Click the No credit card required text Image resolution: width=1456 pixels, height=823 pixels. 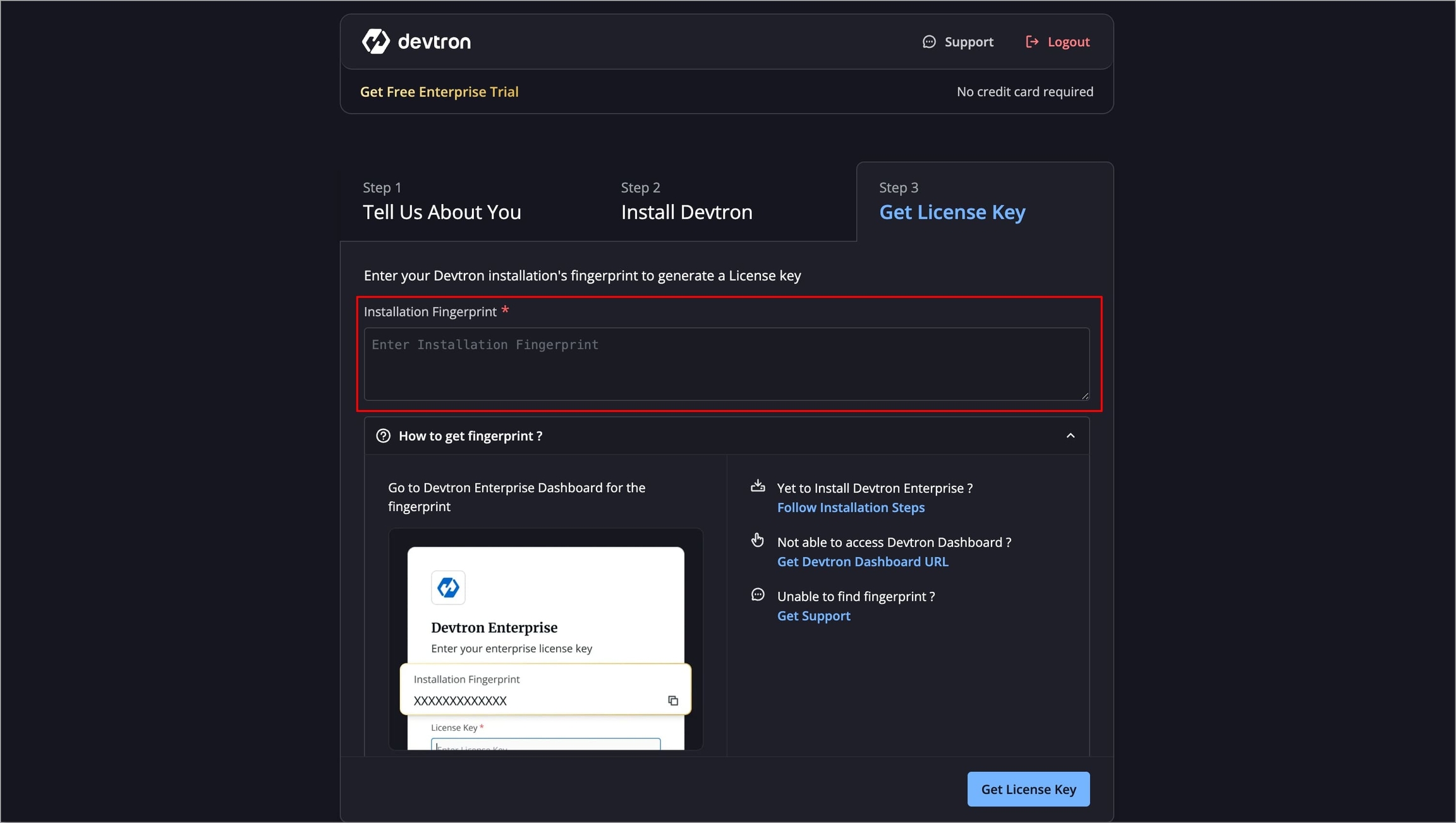click(x=1025, y=92)
